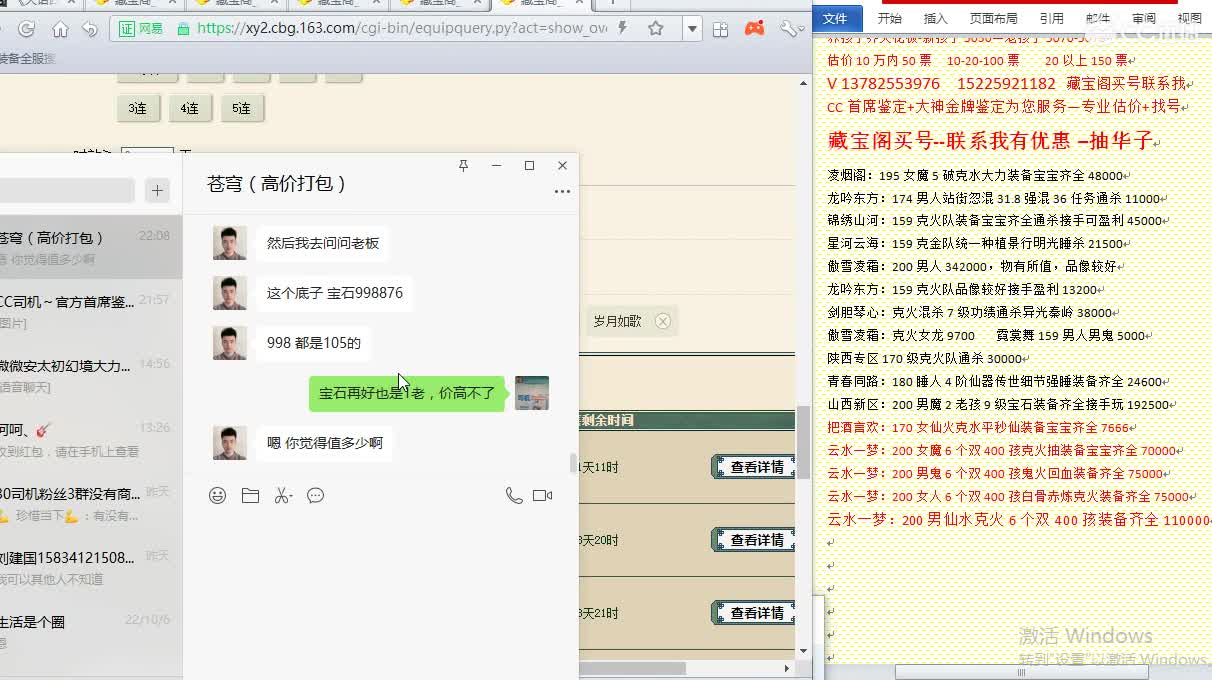Click the contact avatar beside 然后我去问问老板
The image size is (1212, 680).
(230, 243)
